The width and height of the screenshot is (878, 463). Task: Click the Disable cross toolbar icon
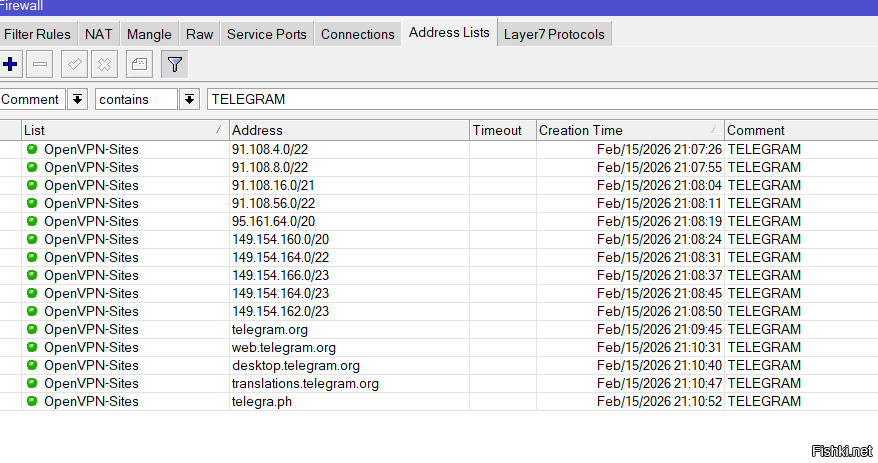click(x=104, y=65)
